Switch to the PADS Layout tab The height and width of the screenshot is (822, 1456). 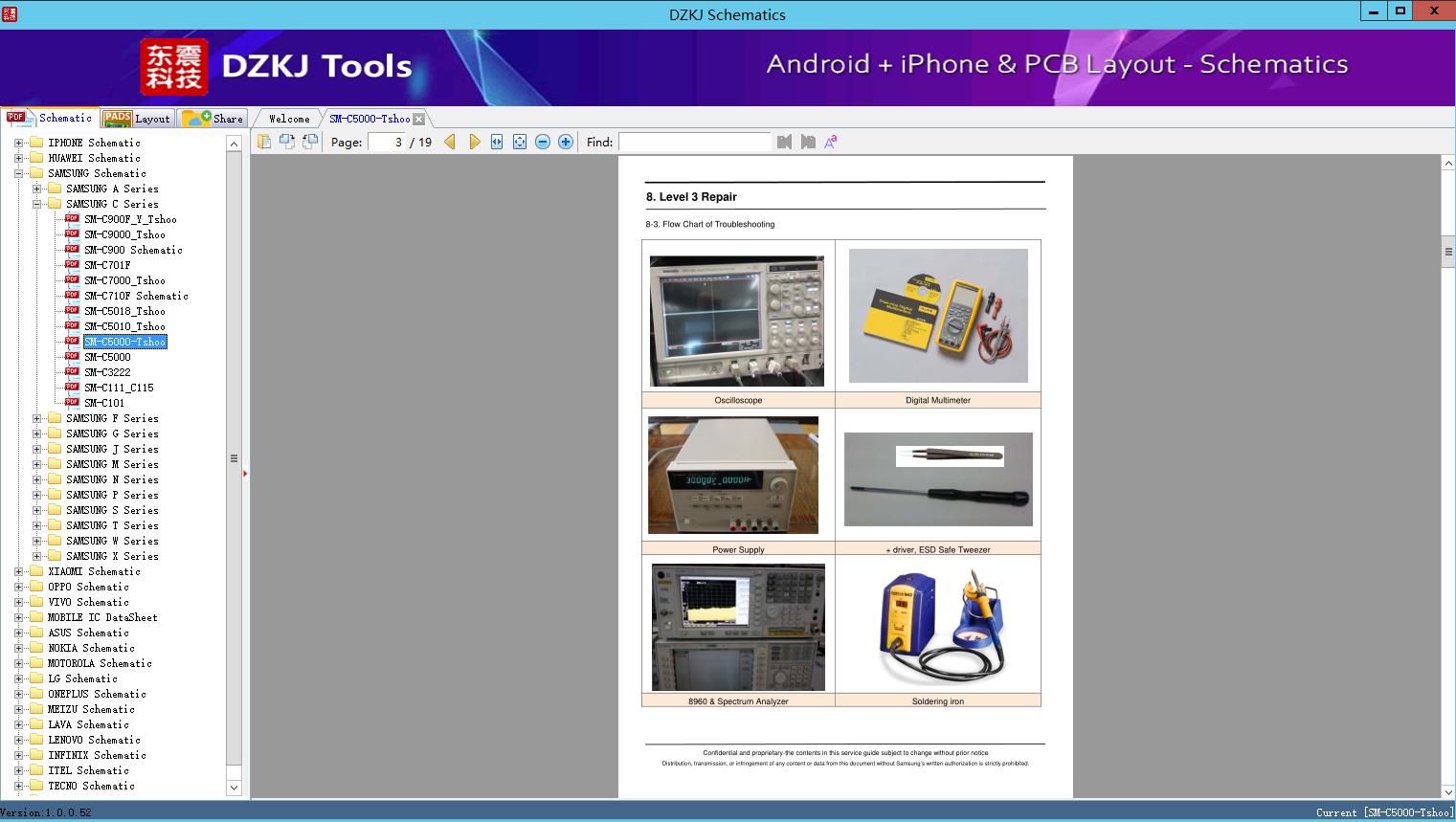pos(137,119)
